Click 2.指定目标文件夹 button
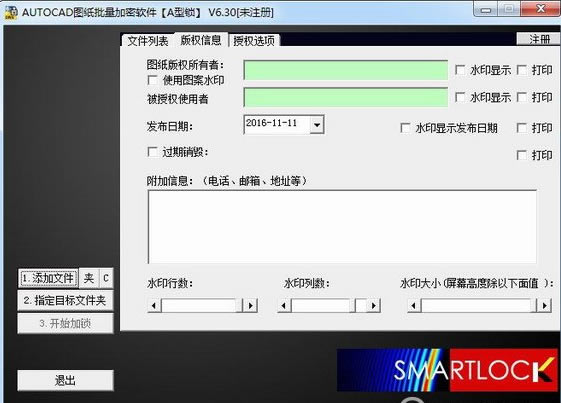 pos(65,300)
